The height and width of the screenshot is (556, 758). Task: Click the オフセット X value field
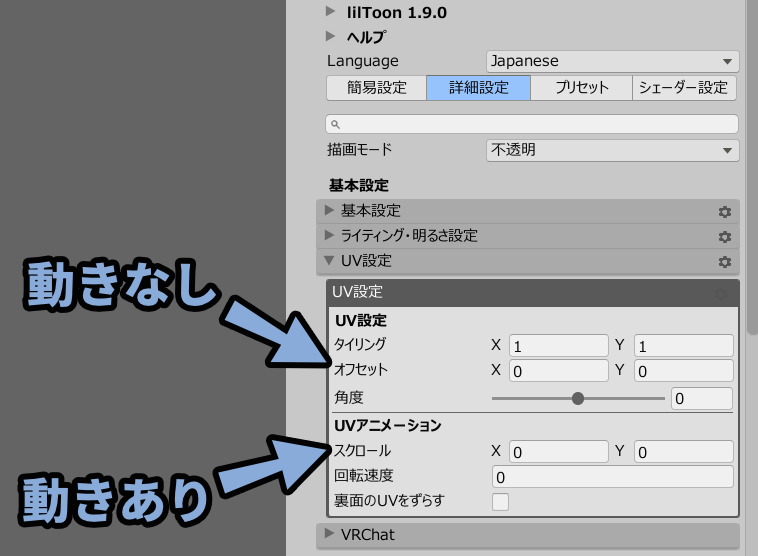[x=558, y=371]
